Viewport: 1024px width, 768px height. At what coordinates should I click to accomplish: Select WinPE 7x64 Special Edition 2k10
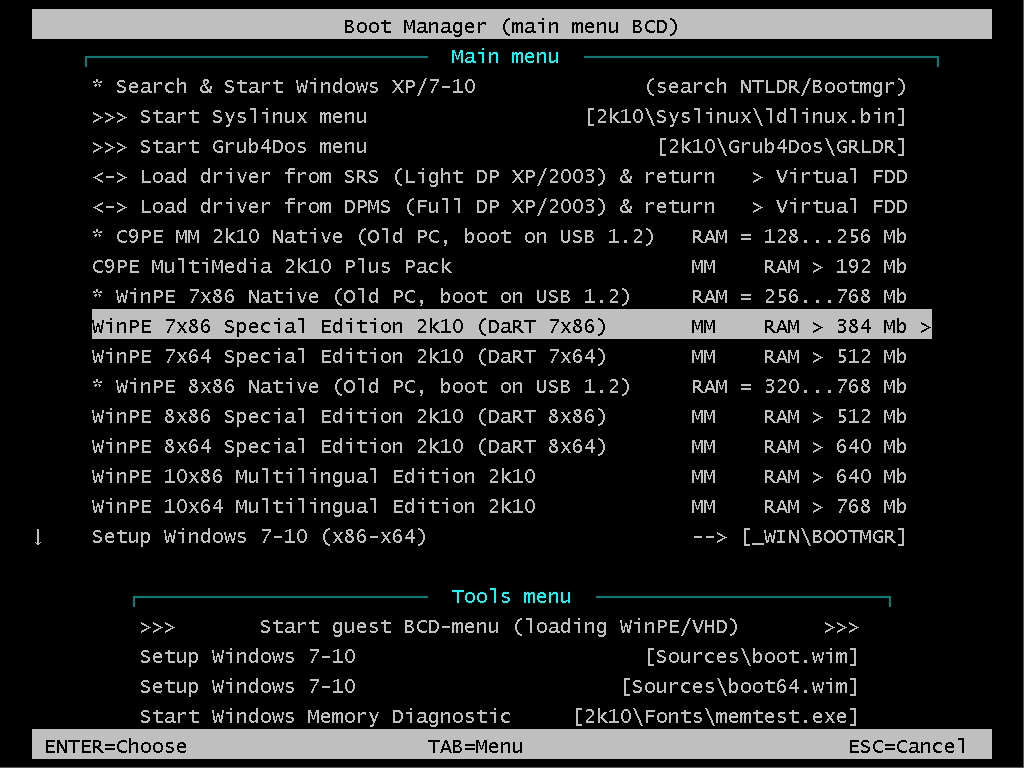pos(349,357)
